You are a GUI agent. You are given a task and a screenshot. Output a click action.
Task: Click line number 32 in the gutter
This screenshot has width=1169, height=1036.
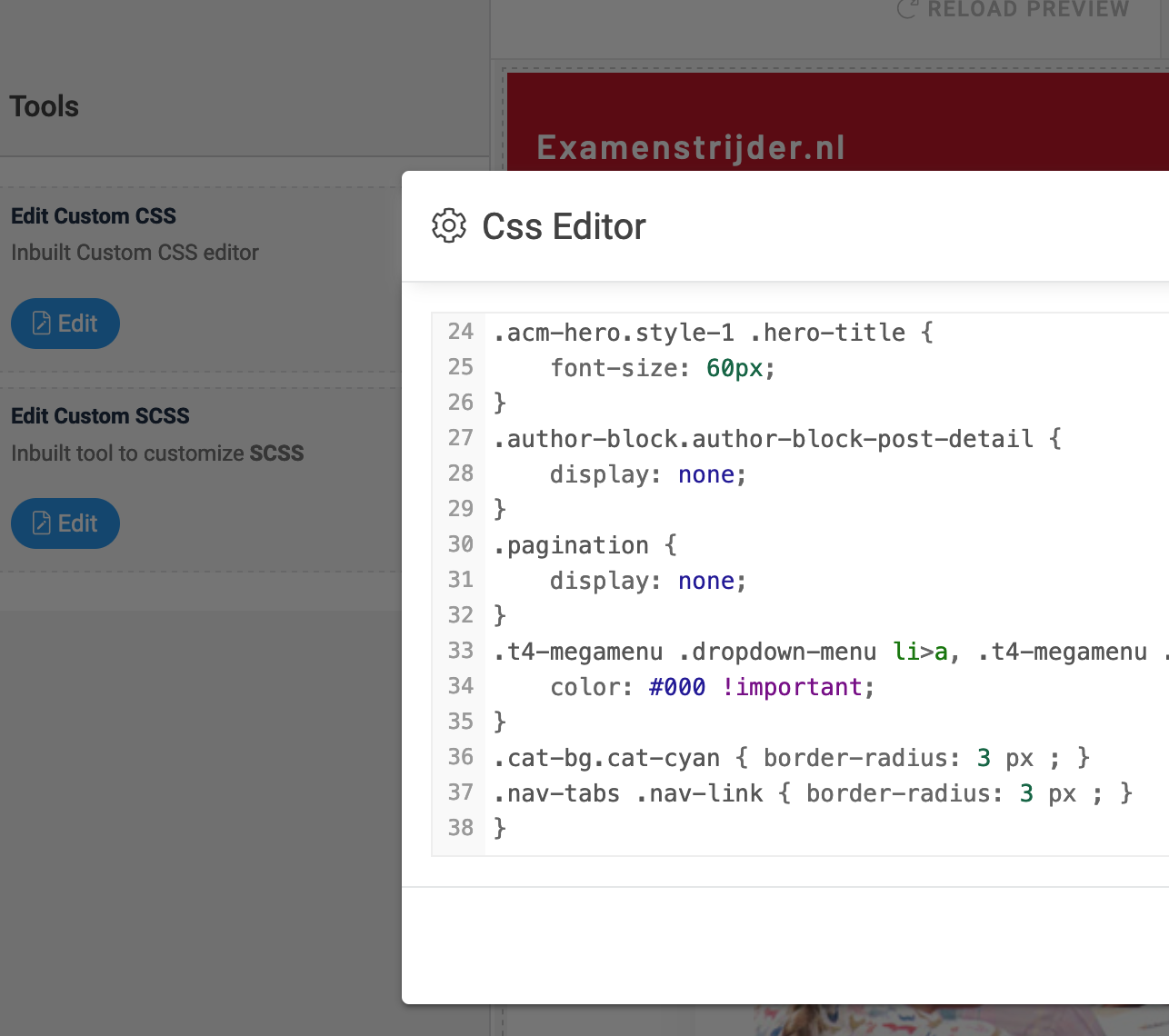click(461, 615)
